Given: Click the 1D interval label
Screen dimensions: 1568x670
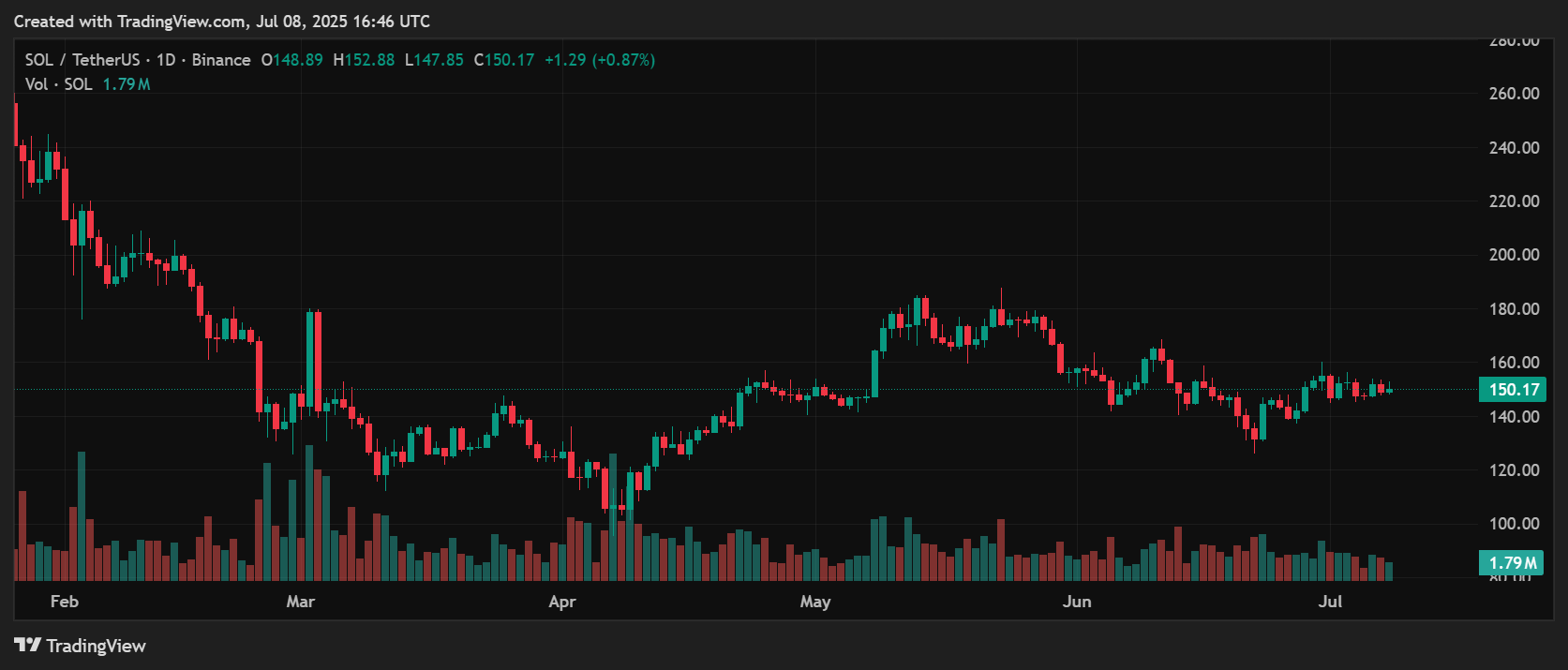Looking at the screenshot, I should click(x=166, y=60).
